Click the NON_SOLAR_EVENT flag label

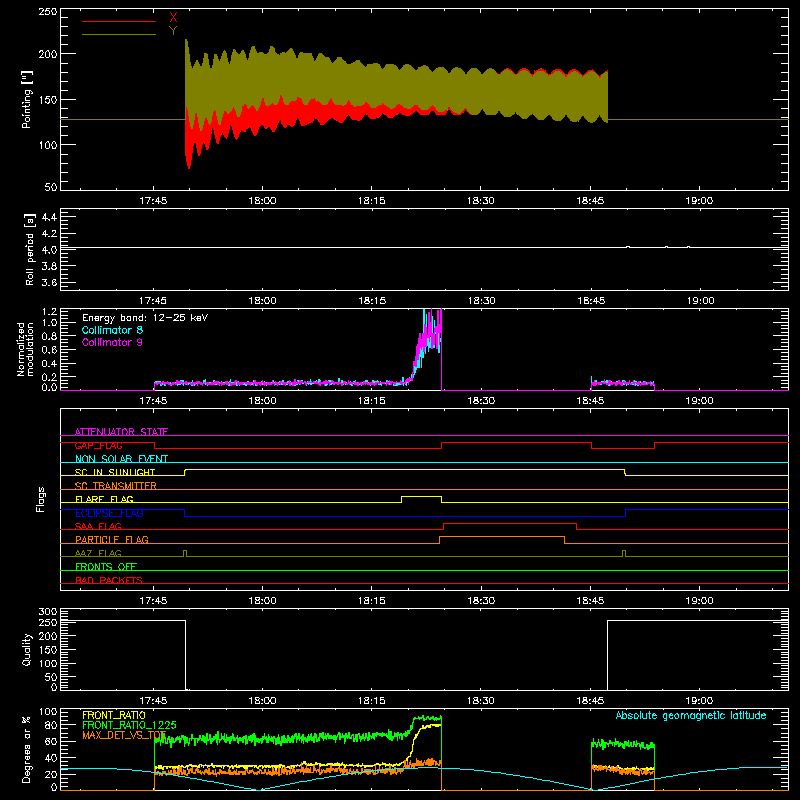[121, 459]
